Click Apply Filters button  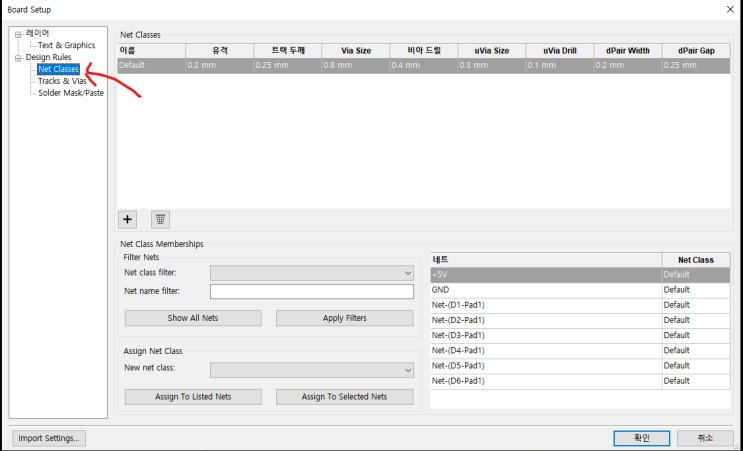pos(344,318)
